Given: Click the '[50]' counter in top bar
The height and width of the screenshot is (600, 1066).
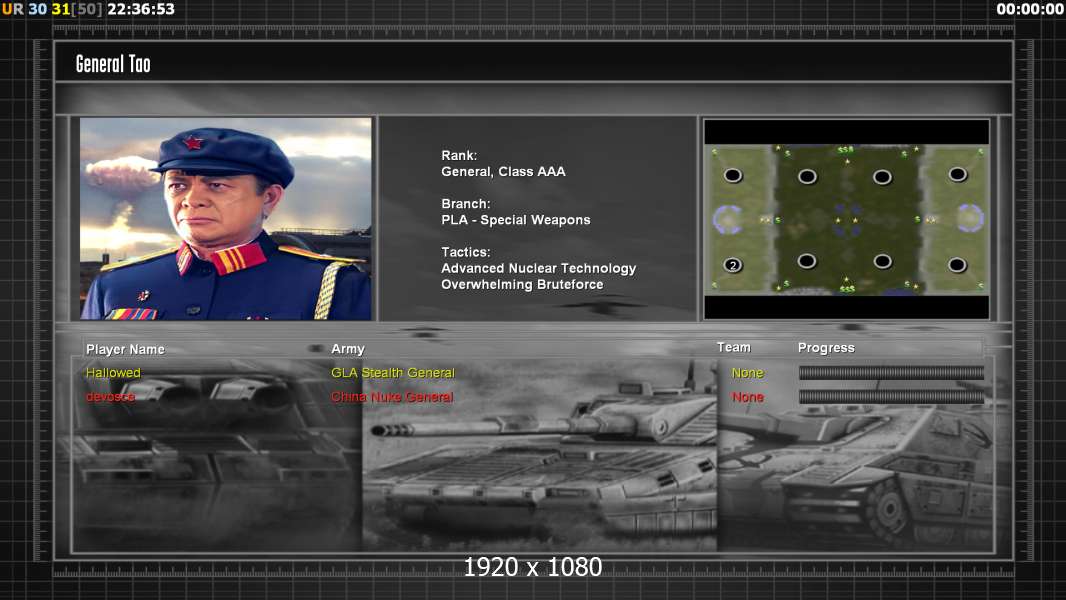Looking at the screenshot, I should coord(87,9).
